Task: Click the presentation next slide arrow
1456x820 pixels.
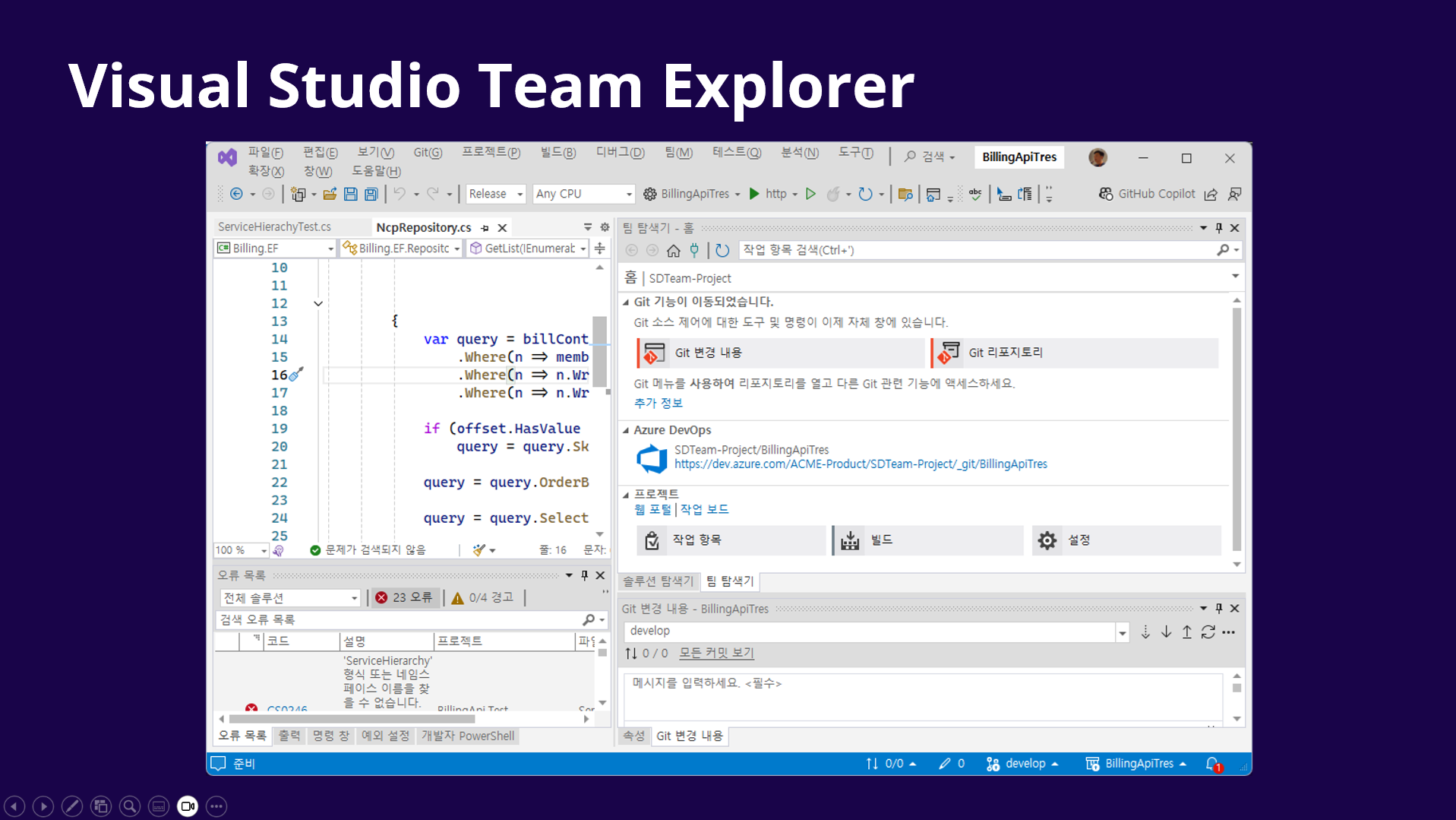Action: coord(43,806)
